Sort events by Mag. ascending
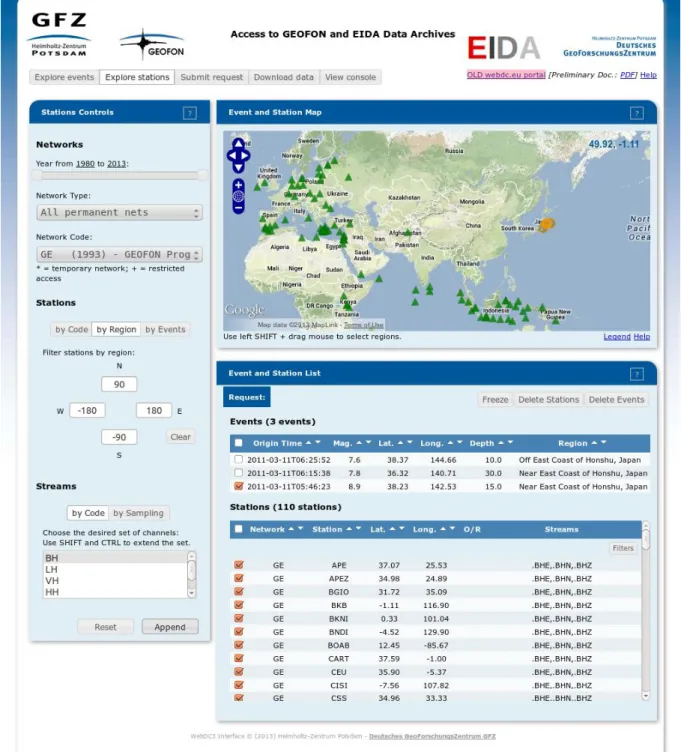The image size is (681, 752). [x=359, y=443]
